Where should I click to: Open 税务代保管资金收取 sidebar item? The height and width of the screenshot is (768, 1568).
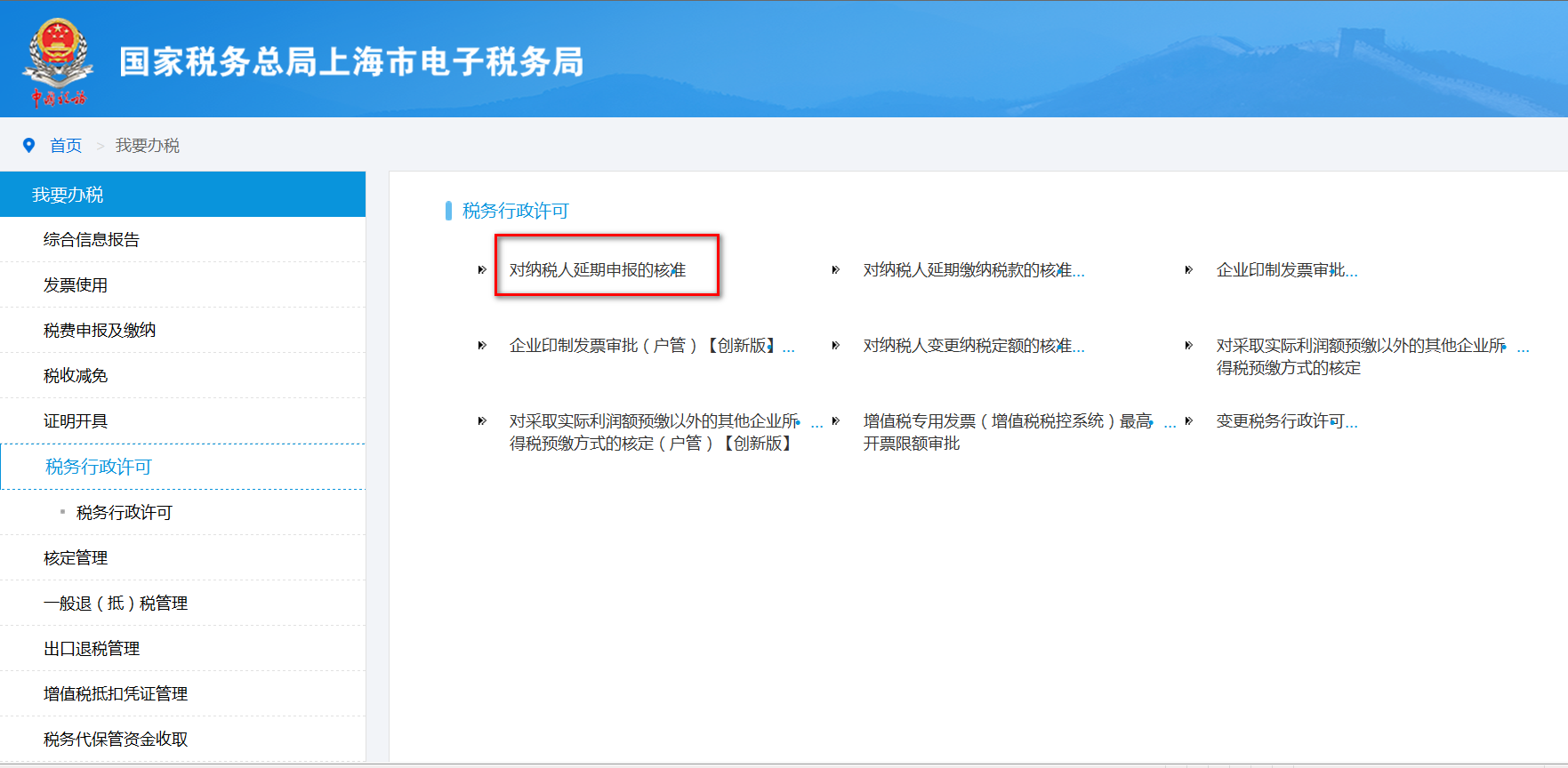pos(182,739)
